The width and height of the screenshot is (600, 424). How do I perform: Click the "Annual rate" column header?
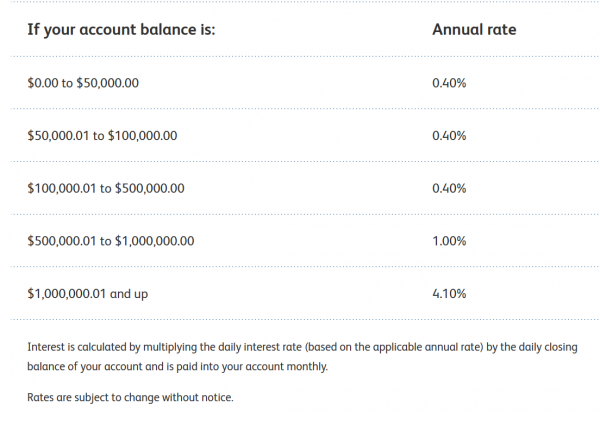tap(474, 30)
